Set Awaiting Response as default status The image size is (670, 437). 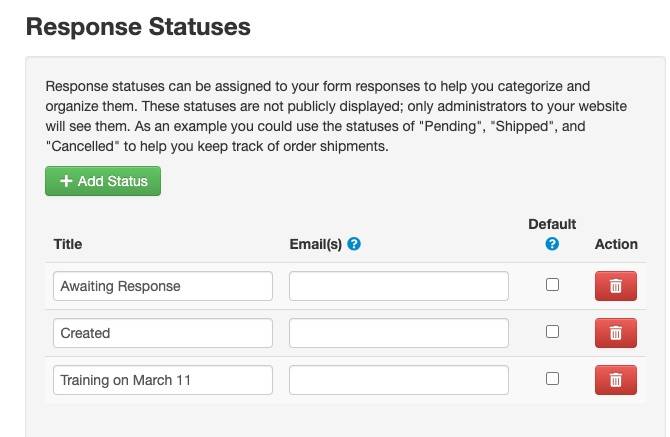point(552,285)
